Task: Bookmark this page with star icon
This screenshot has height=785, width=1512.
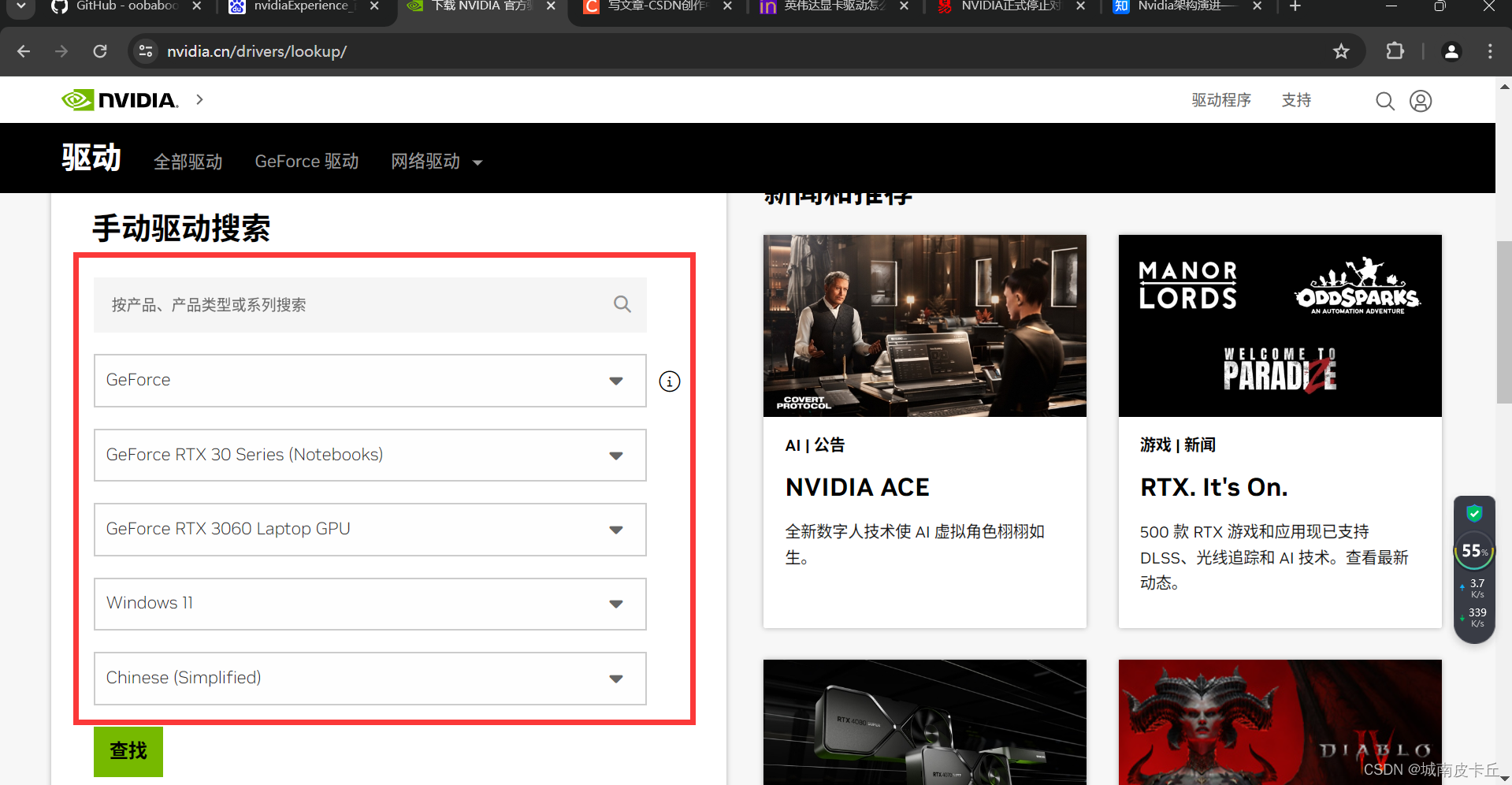Action: tap(1341, 51)
